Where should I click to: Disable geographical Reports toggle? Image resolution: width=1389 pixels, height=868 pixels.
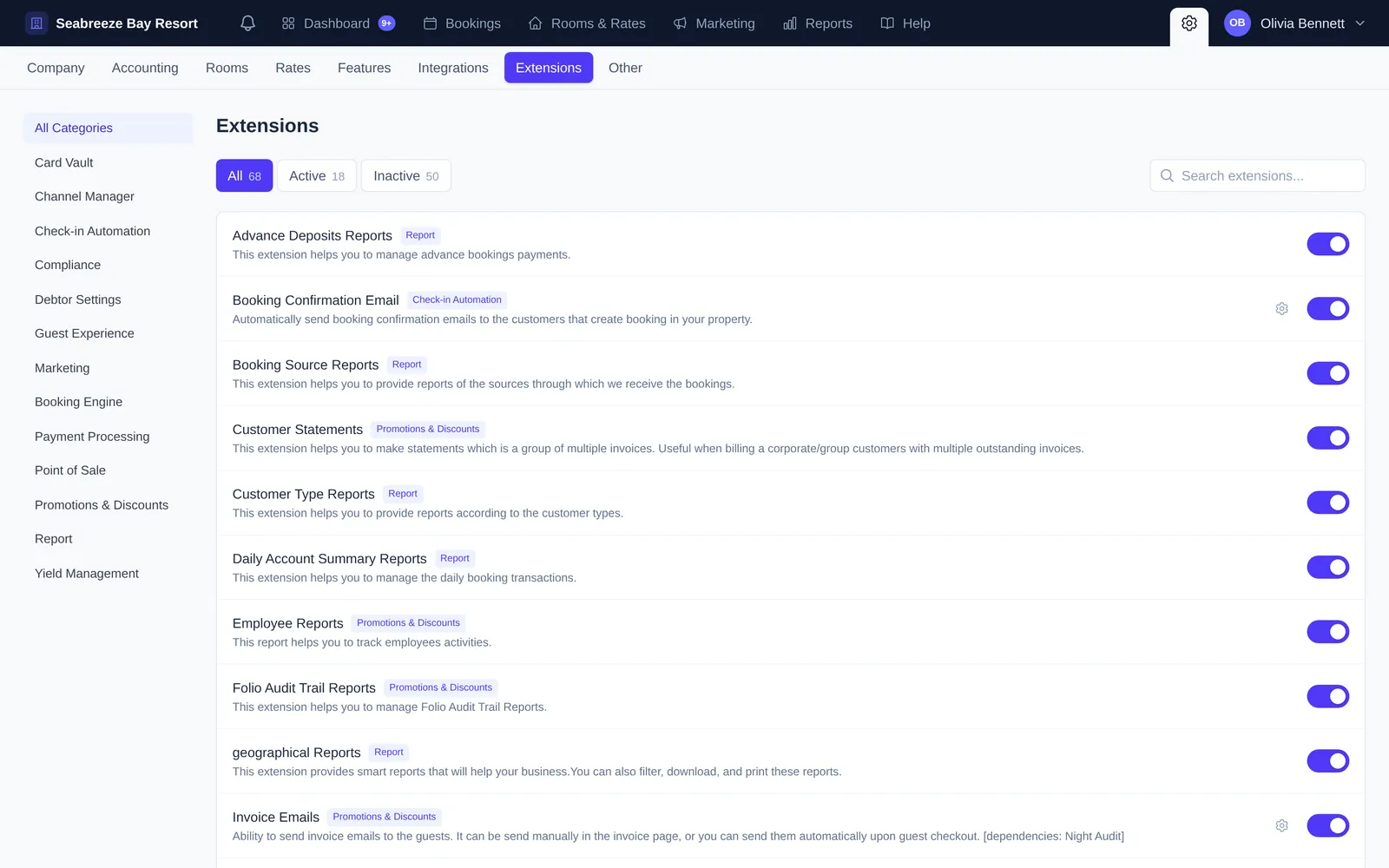click(1327, 761)
